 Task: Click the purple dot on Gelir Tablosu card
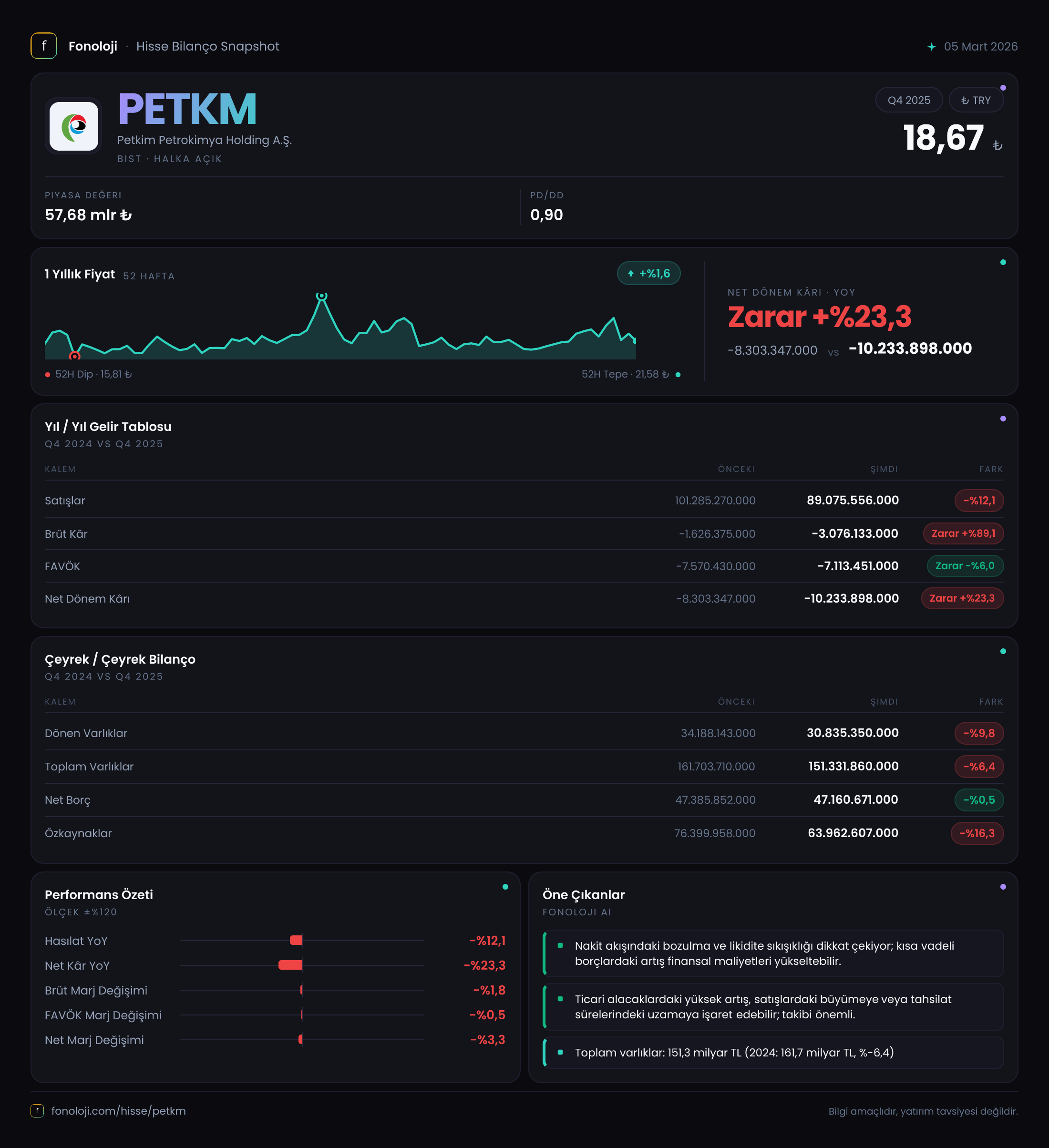point(1003,419)
